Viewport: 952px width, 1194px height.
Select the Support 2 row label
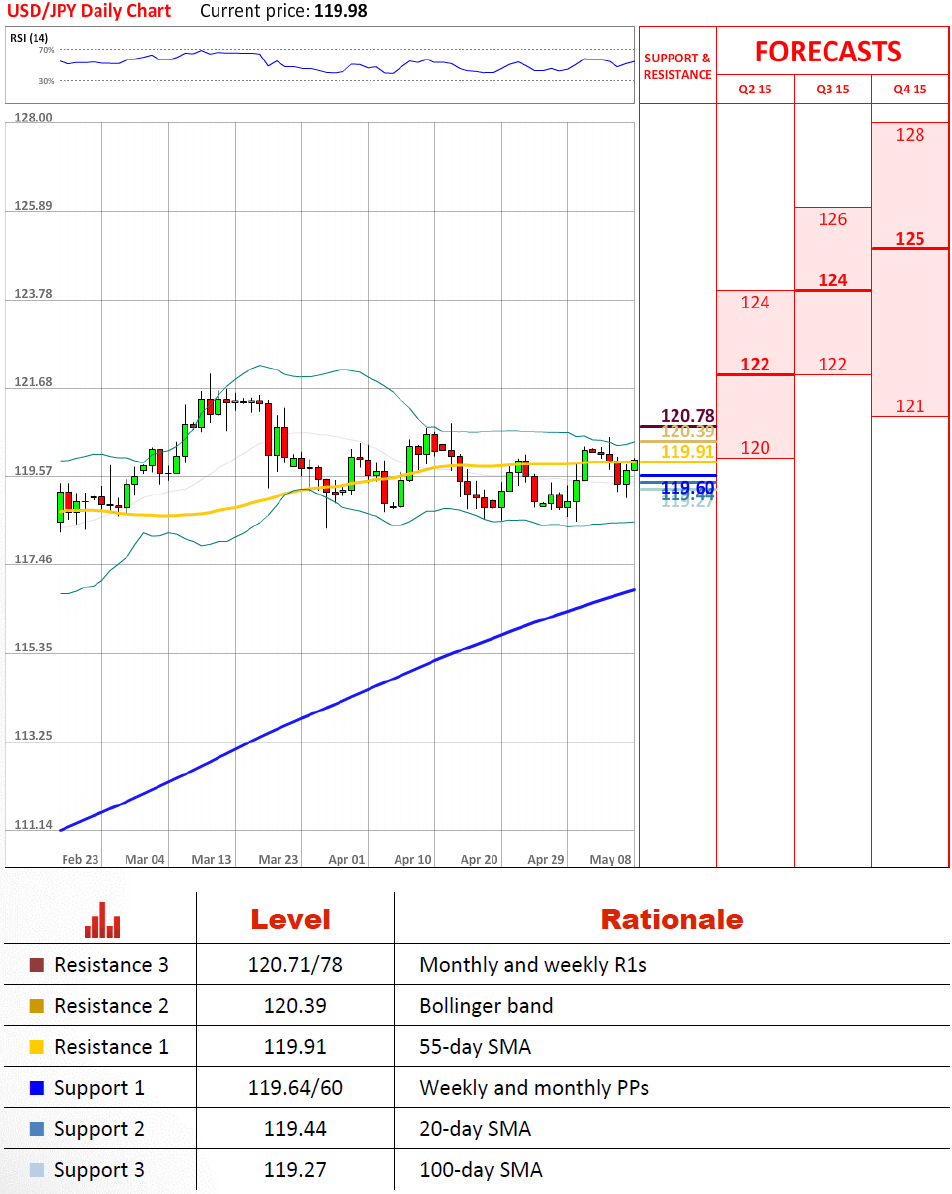pos(99,1130)
